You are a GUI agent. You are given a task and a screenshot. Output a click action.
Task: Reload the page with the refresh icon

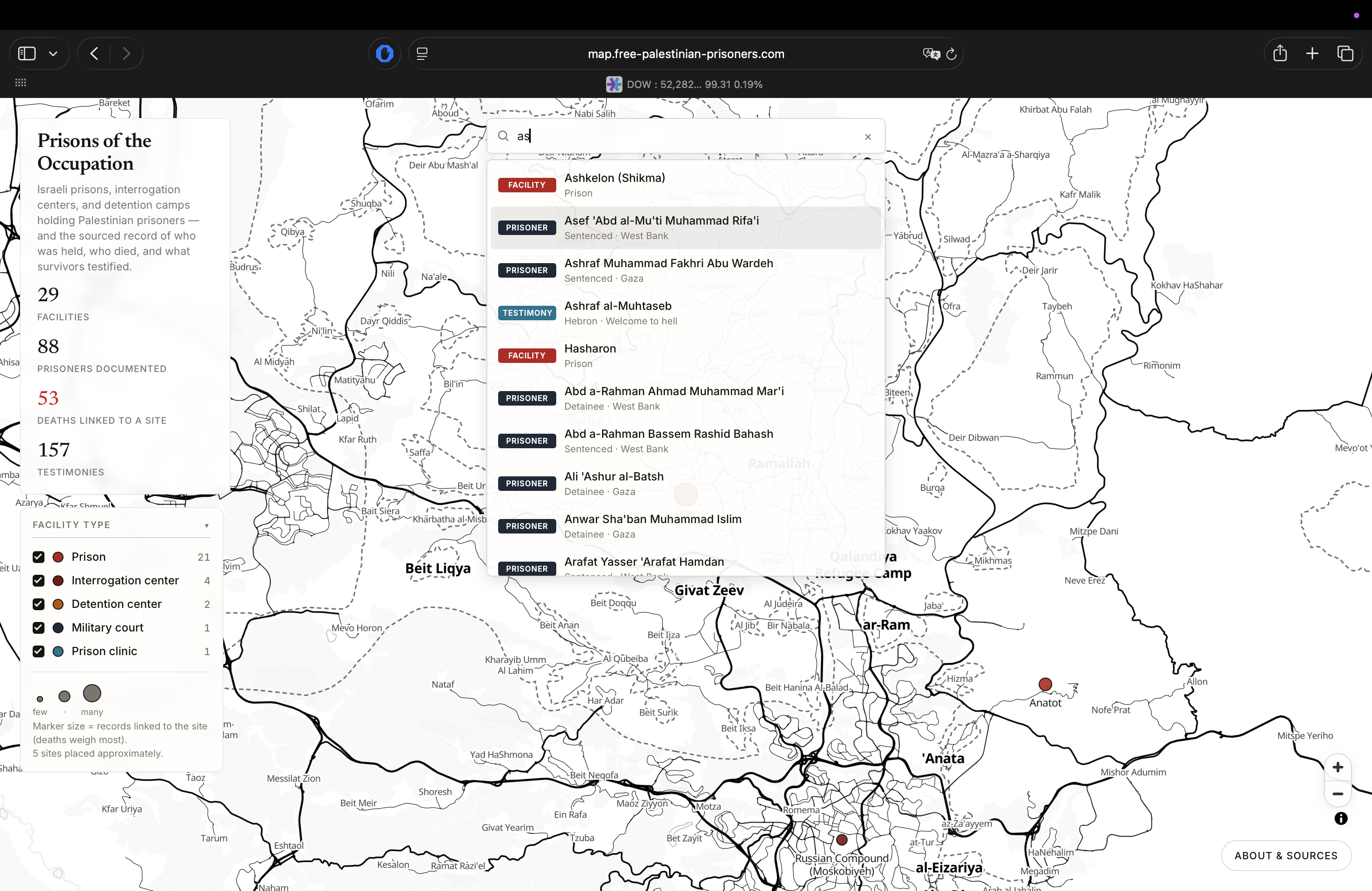[x=952, y=54]
